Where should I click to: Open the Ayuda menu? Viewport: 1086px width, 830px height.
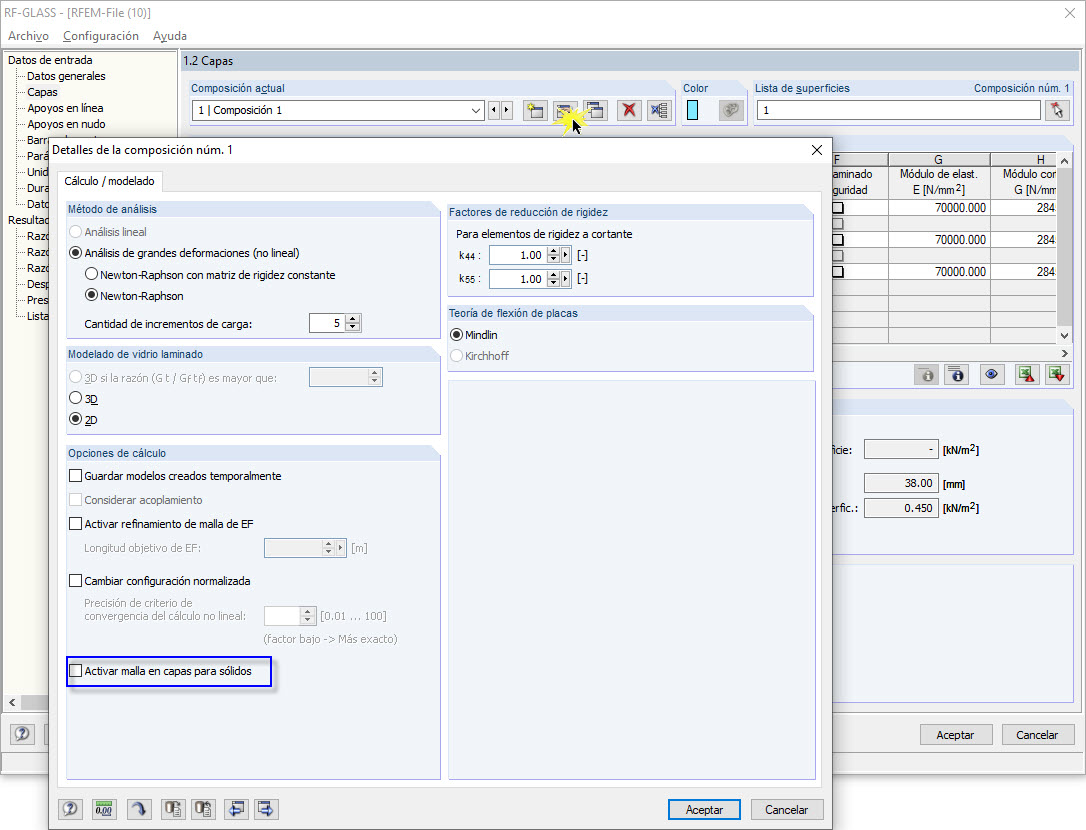point(170,35)
